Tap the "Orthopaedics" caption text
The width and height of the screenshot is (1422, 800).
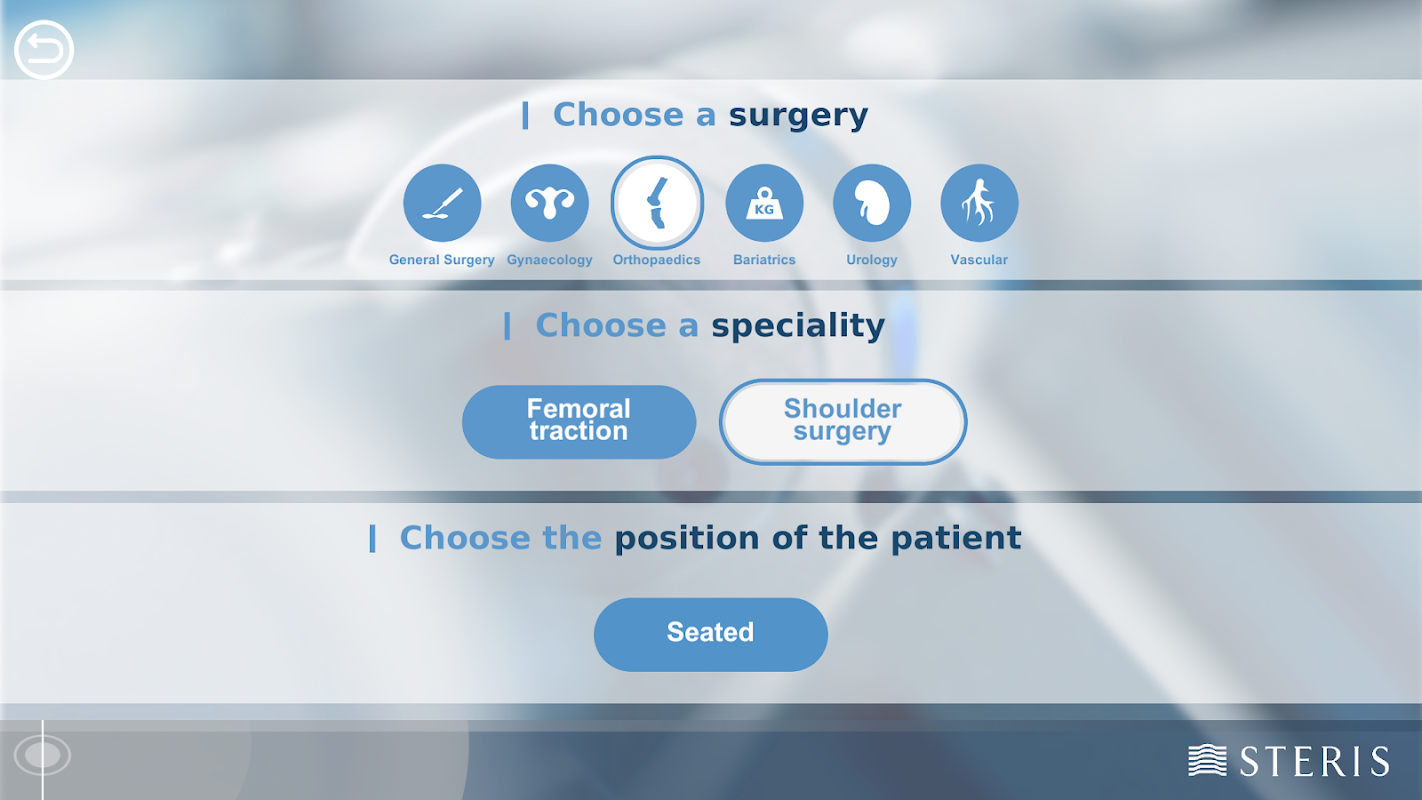coord(657,260)
